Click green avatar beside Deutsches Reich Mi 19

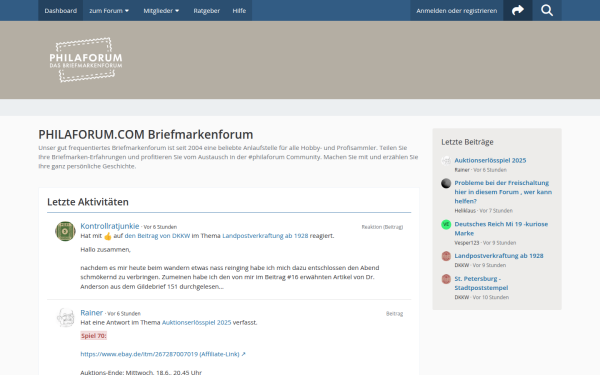pyautogui.click(x=446, y=224)
